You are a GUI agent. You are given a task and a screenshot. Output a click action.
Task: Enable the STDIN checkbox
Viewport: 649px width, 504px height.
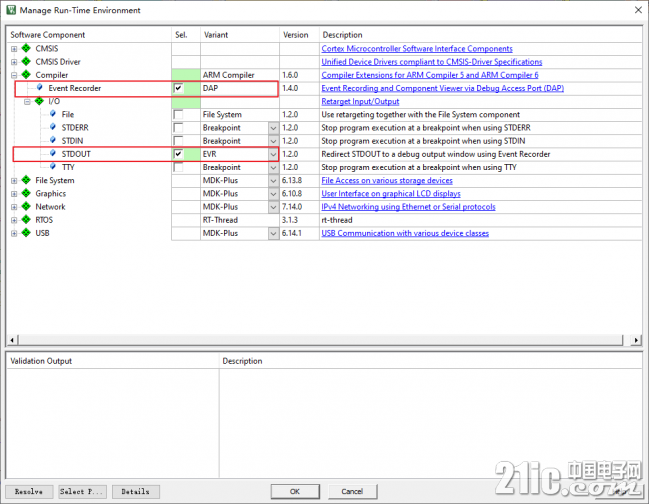point(178,141)
